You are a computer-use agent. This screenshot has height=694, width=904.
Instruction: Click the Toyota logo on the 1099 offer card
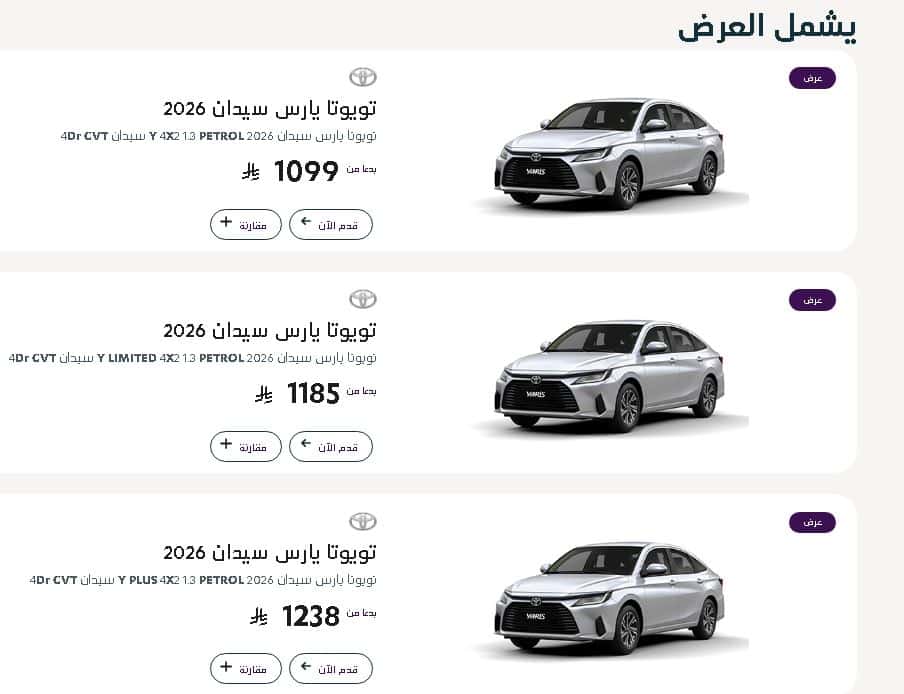pyautogui.click(x=363, y=77)
